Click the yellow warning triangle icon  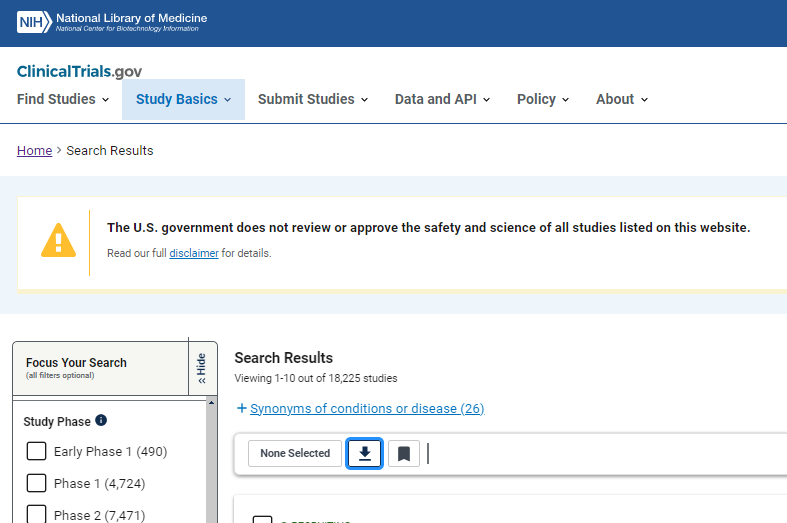click(58, 241)
